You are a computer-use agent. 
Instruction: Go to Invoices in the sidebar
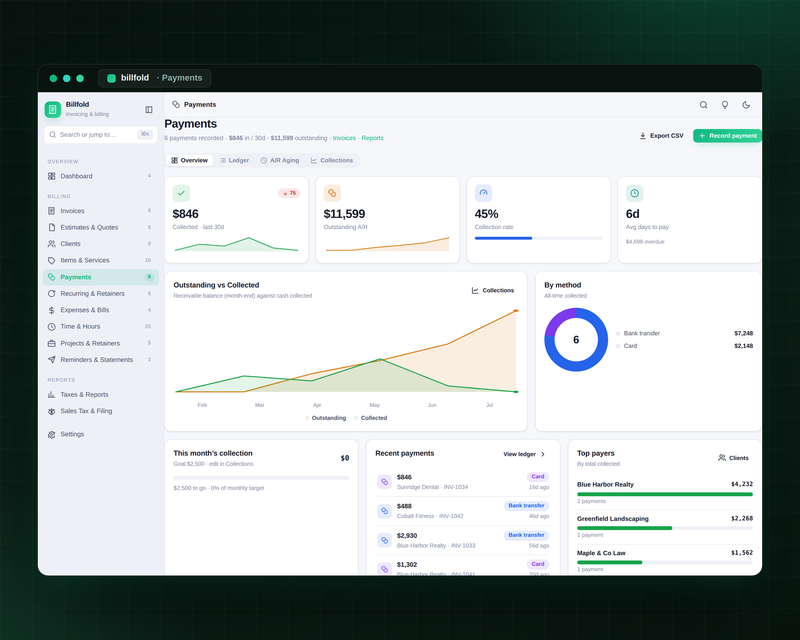point(101,211)
